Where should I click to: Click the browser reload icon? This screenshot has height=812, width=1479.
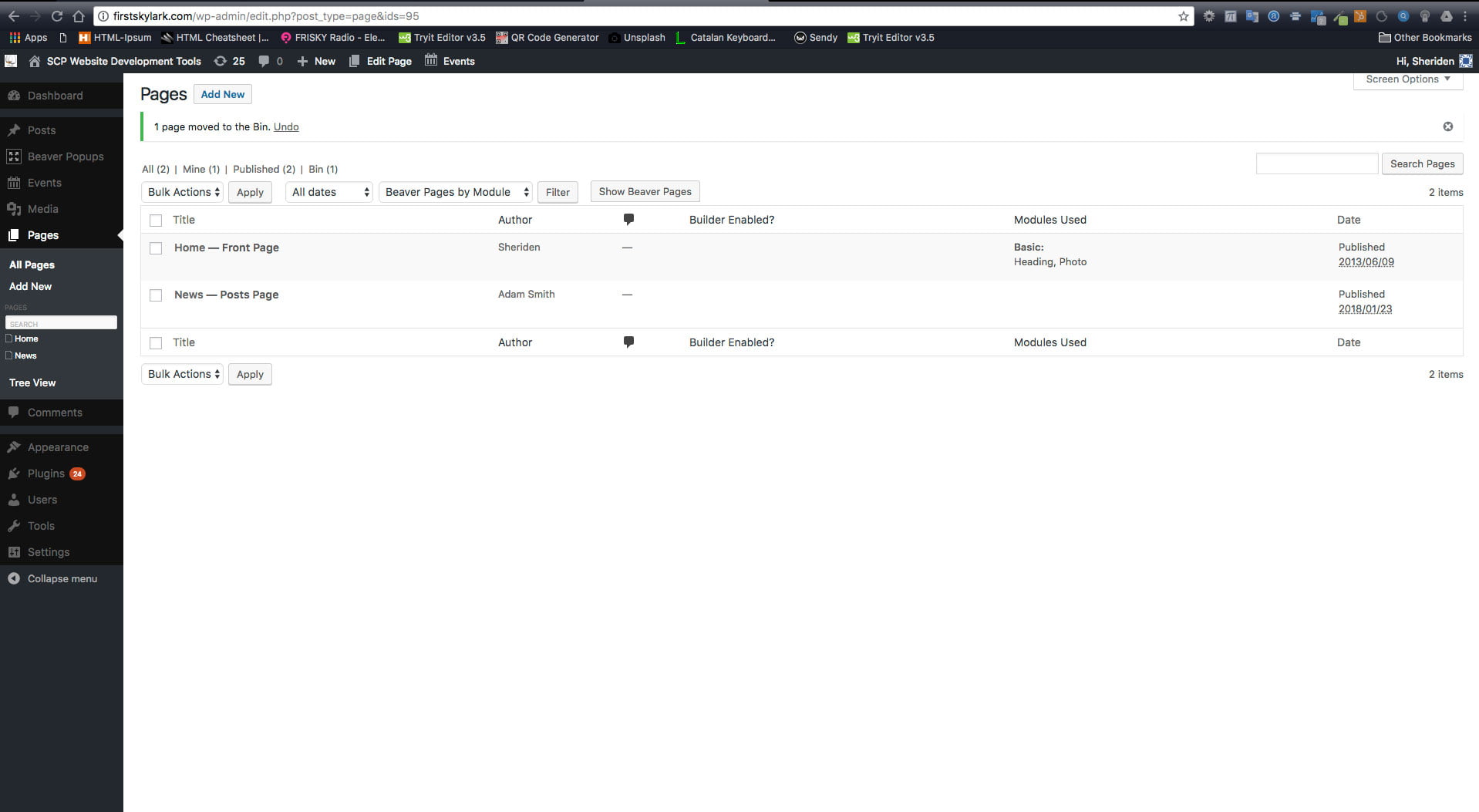click(x=56, y=15)
